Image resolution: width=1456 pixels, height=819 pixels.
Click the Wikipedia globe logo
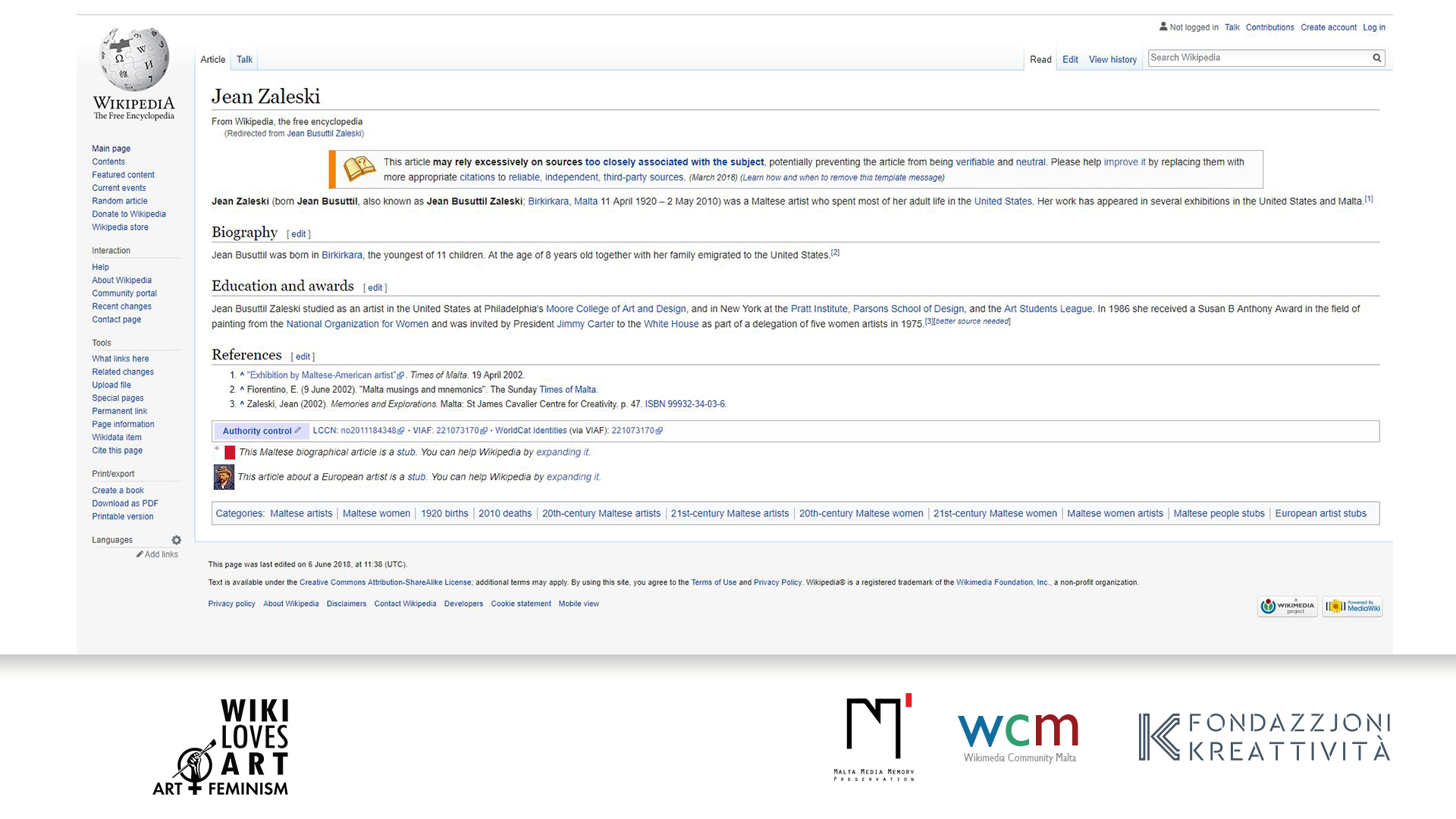(134, 59)
